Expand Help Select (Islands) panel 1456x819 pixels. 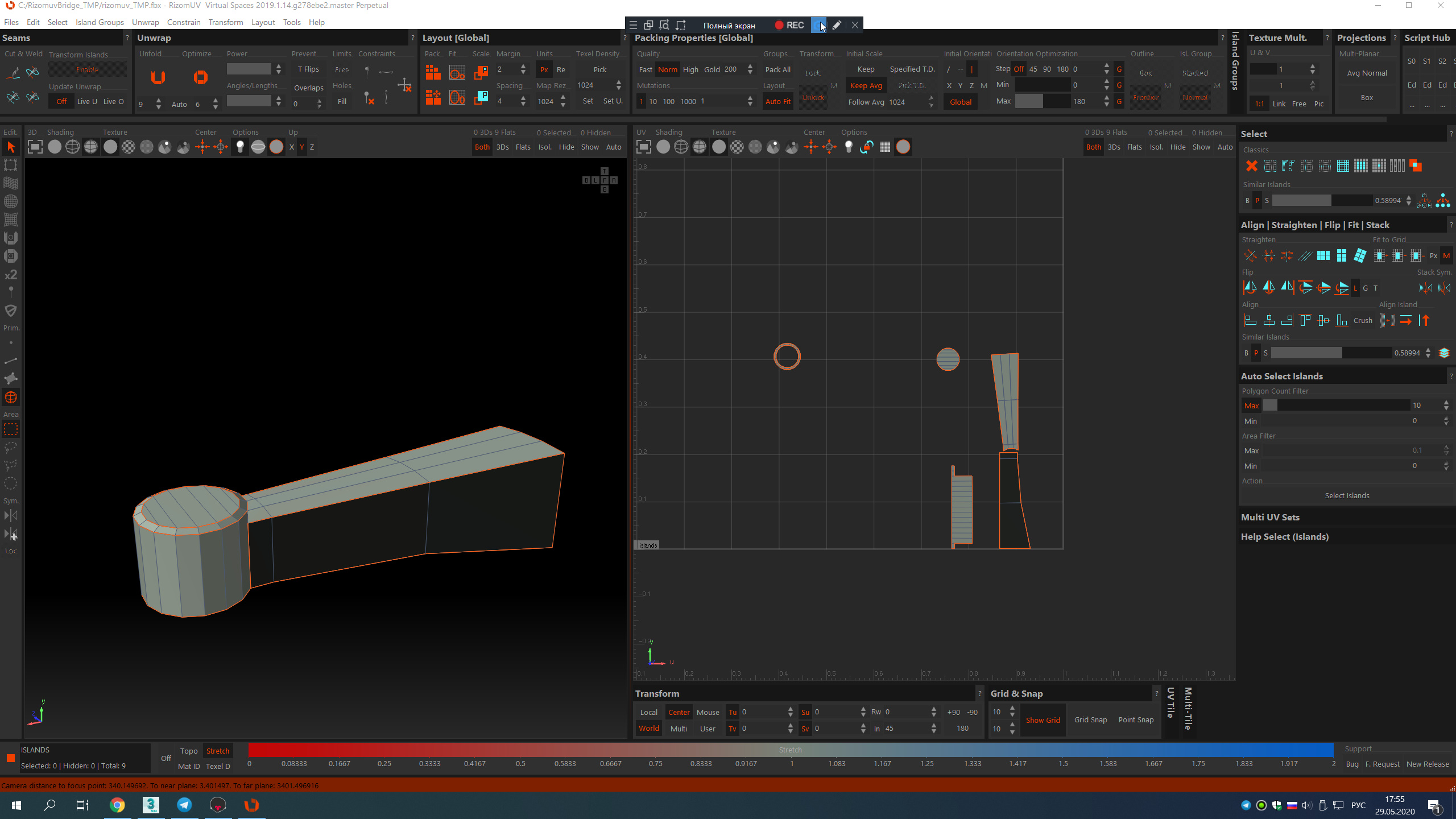coord(1284,537)
